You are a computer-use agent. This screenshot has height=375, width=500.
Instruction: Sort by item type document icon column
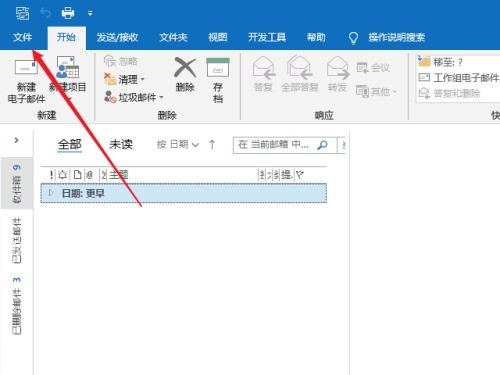click(x=78, y=174)
